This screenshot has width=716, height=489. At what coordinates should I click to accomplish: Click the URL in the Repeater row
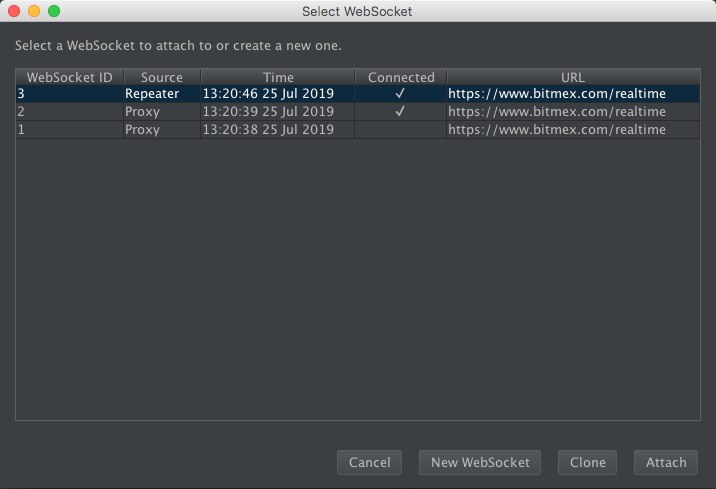(x=573, y=94)
